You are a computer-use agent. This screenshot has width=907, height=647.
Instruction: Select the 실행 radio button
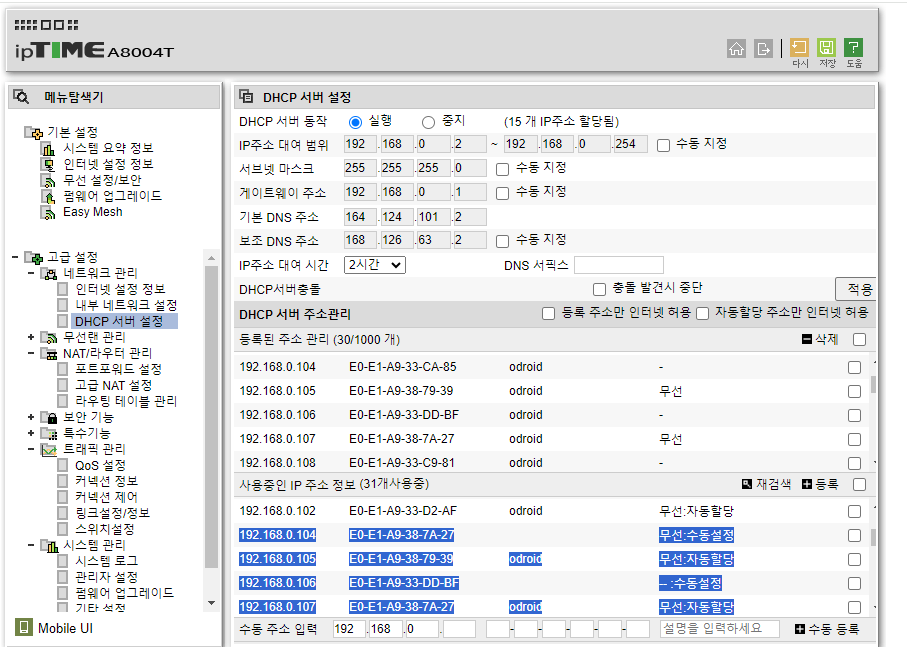(x=355, y=122)
